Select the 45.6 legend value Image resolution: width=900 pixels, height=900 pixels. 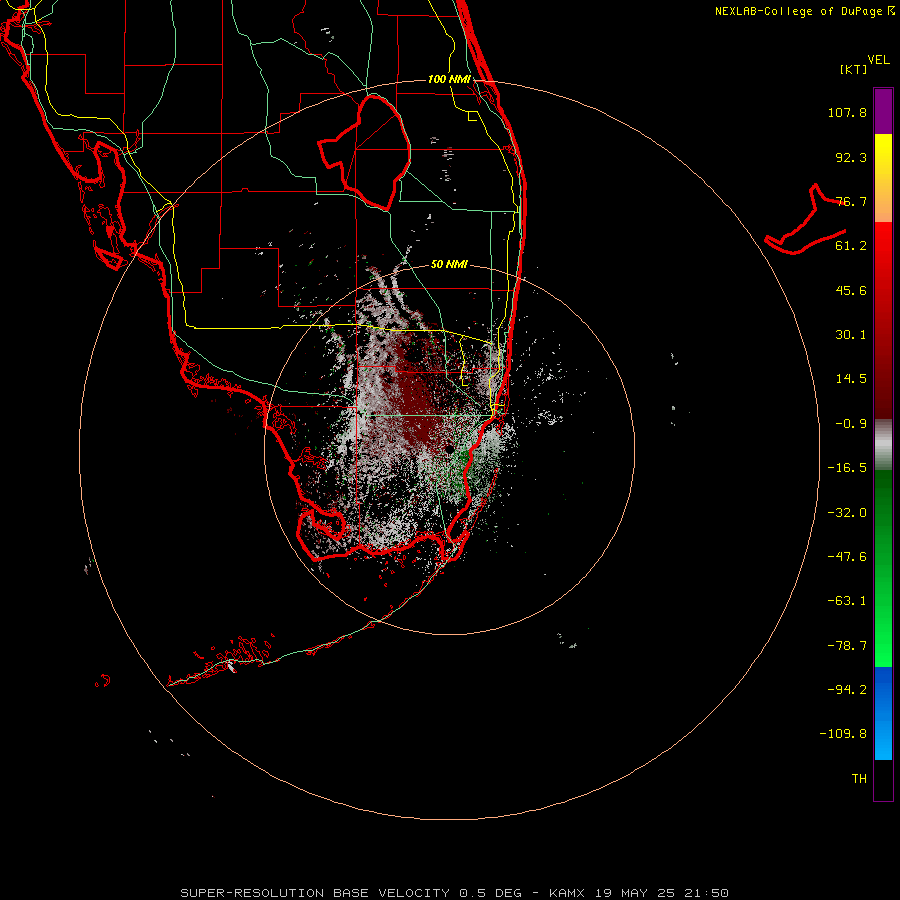(851, 290)
